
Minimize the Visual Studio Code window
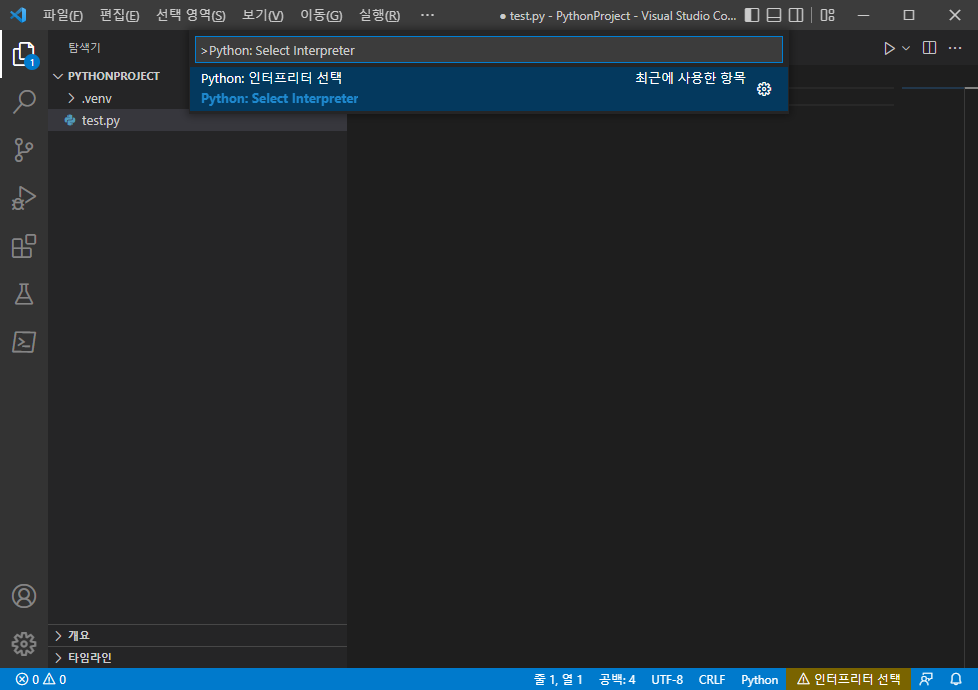click(863, 15)
